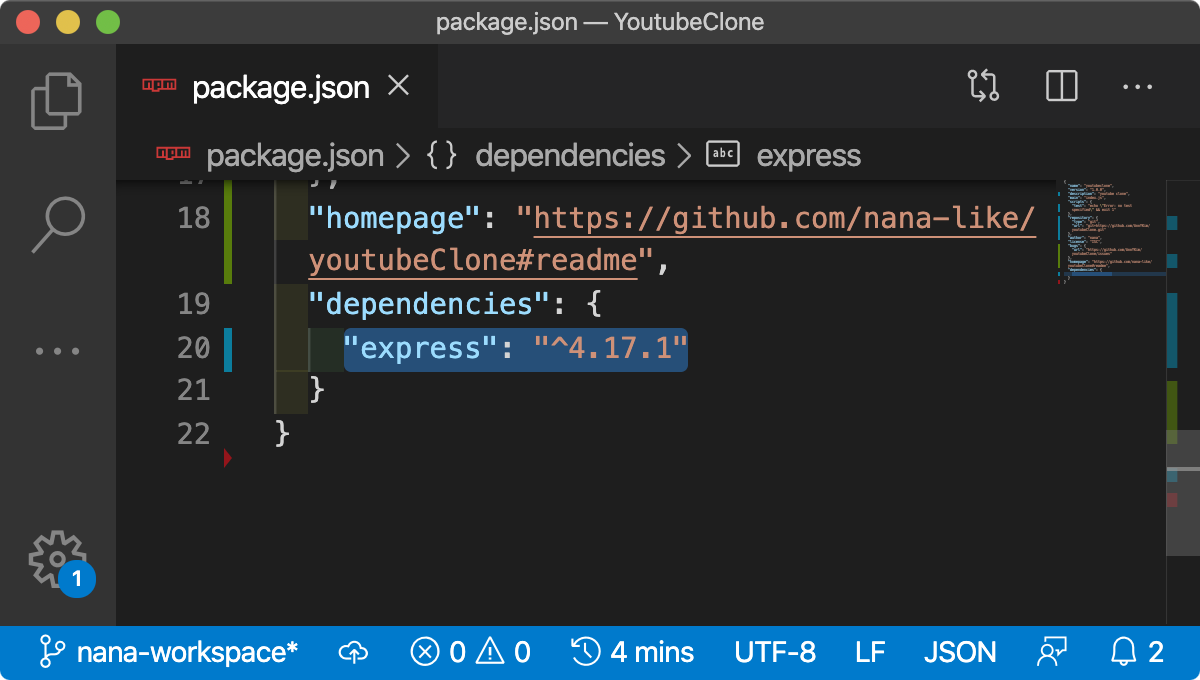Viewport: 1200px width, 680px height.
Task: Click the 4 mins time tracker status
Action: click(x=632, y=653)
